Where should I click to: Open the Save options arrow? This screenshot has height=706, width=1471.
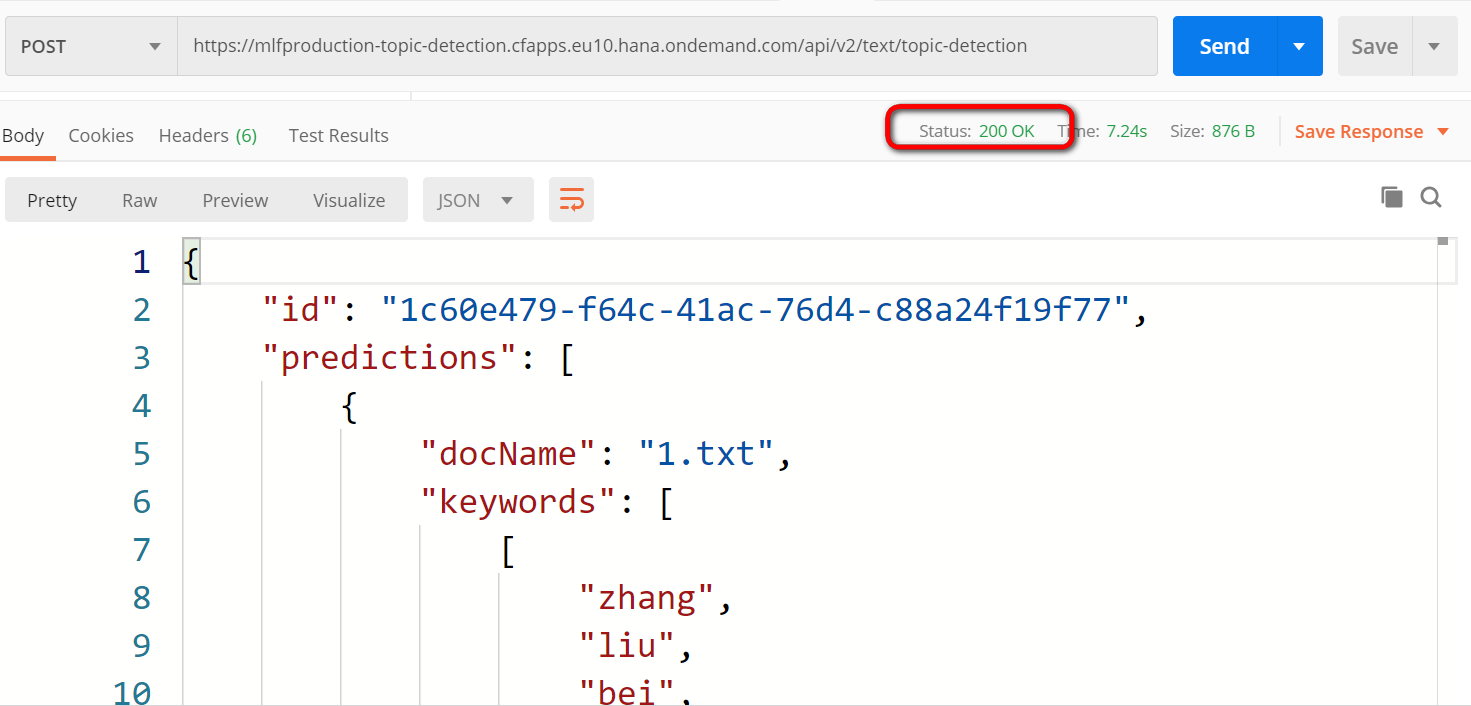pyautogui.click(x=1435, y=46)
